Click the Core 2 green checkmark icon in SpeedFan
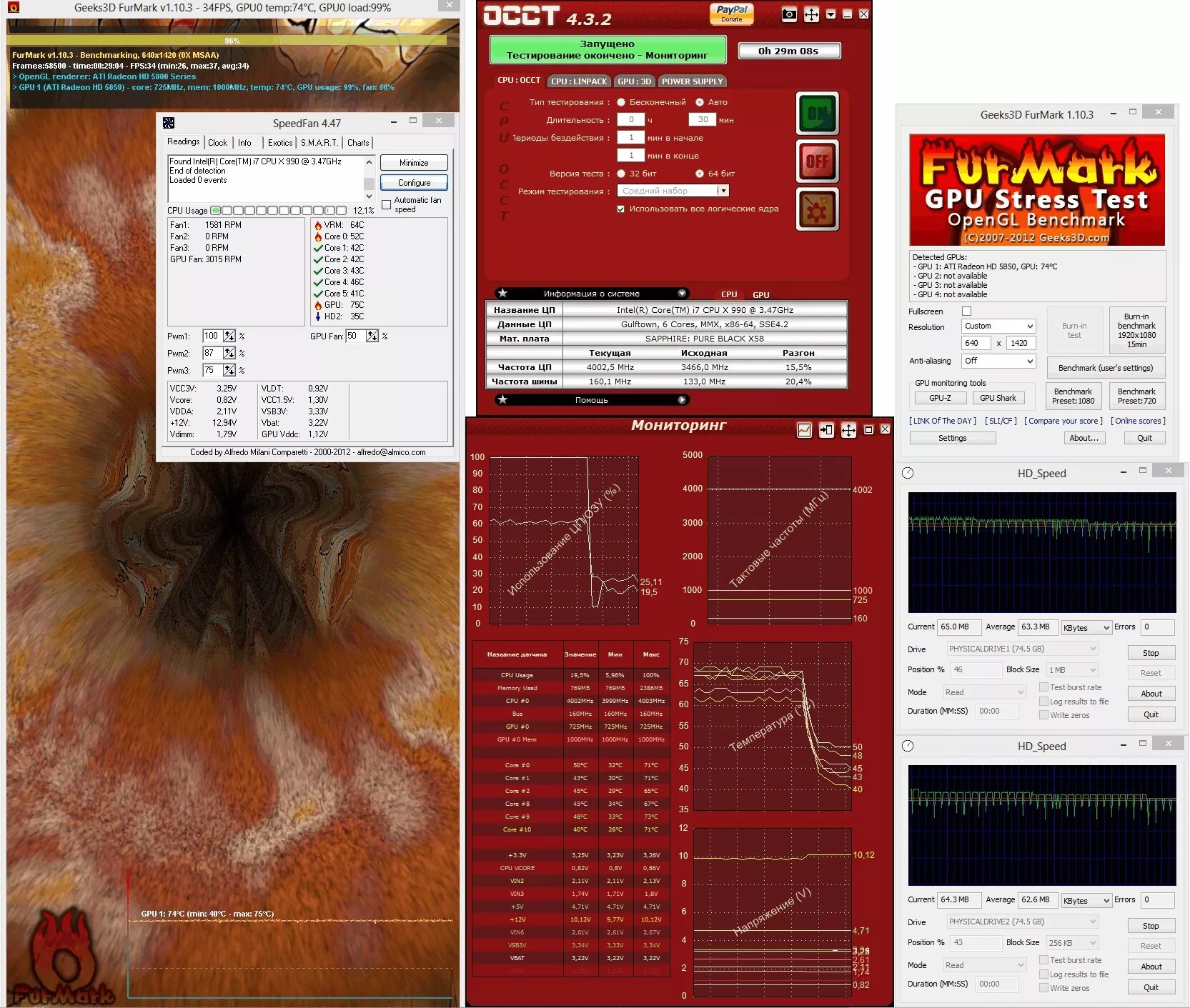The width and height of the screenshot is (1190, 1008). coord(318,259)
